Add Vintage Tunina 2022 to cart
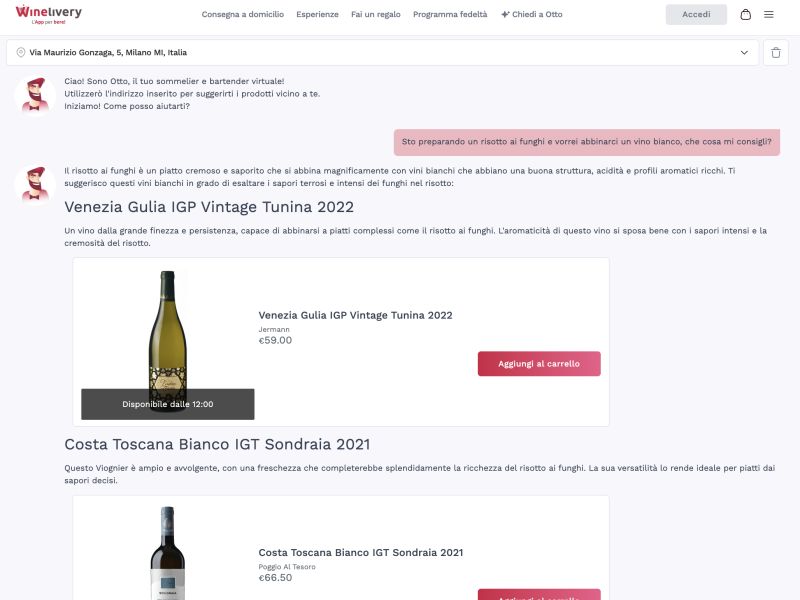800x600 pixels. pos(538,363)
